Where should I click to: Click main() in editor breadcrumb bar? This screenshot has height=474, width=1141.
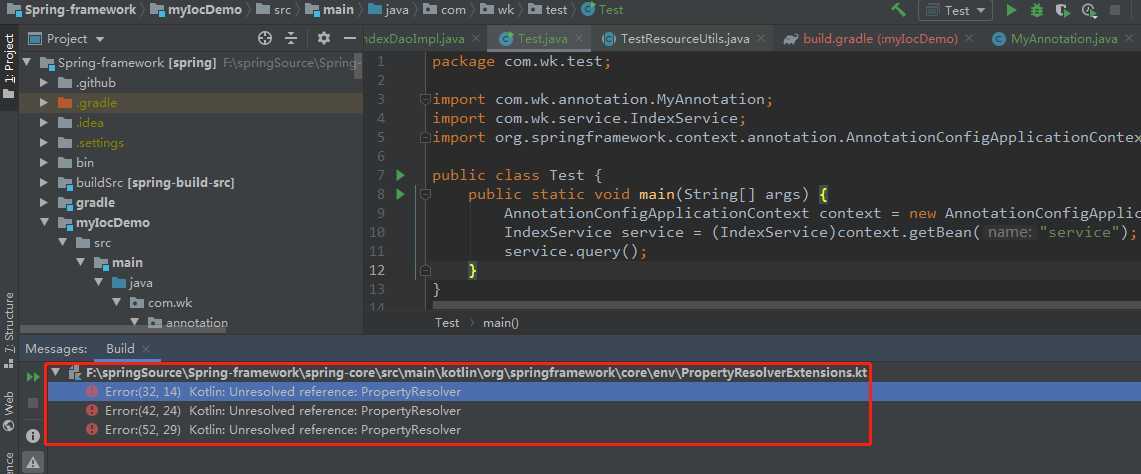(501, 323)
